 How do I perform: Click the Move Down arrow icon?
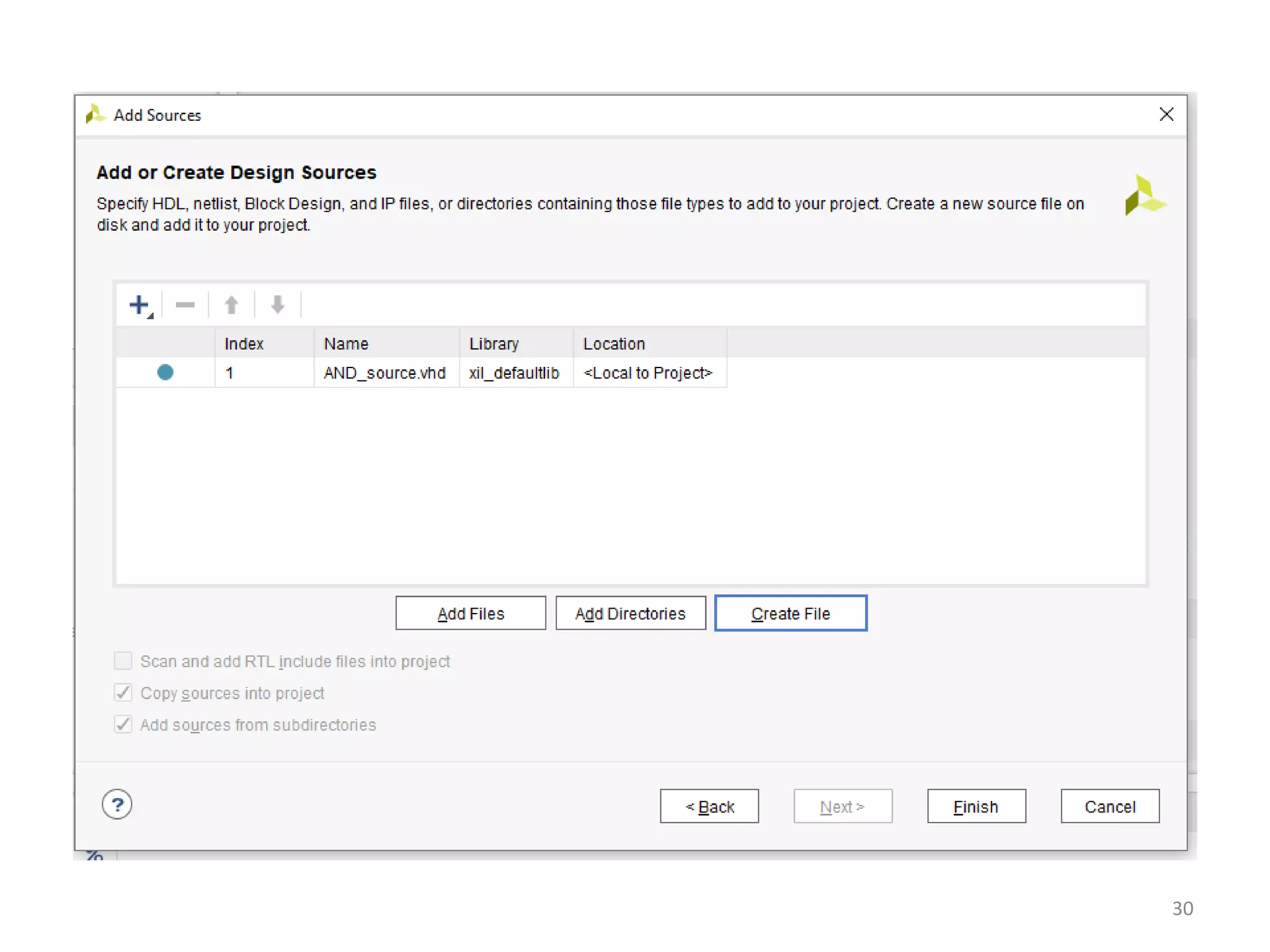tap(277, 304)
